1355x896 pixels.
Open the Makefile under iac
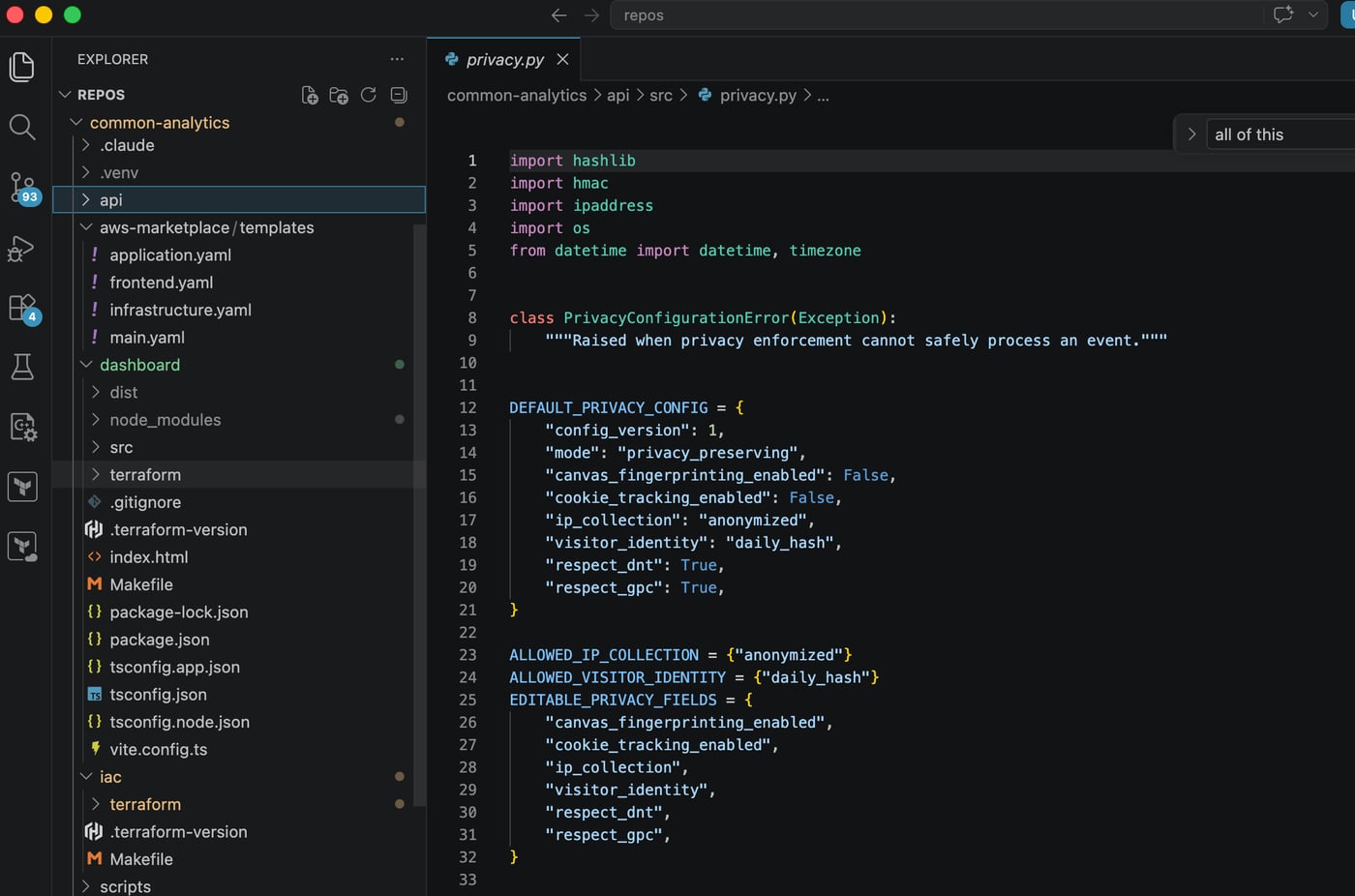coord(141,859)
